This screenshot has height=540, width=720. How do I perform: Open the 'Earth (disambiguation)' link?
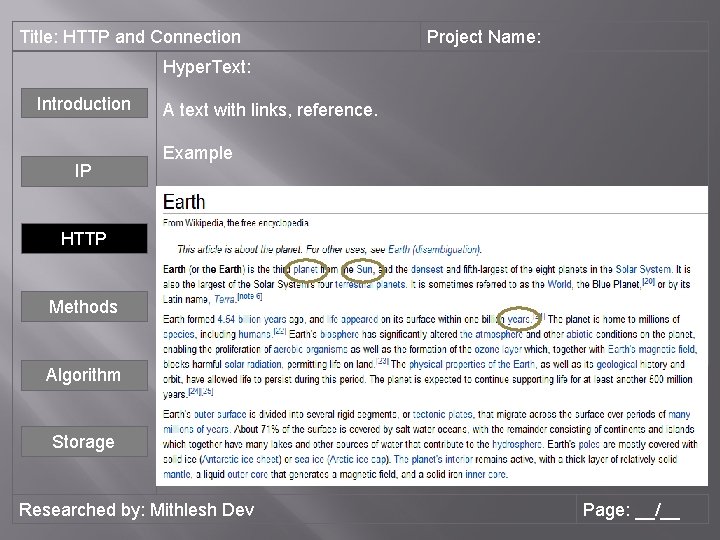[x=434, y=249]
